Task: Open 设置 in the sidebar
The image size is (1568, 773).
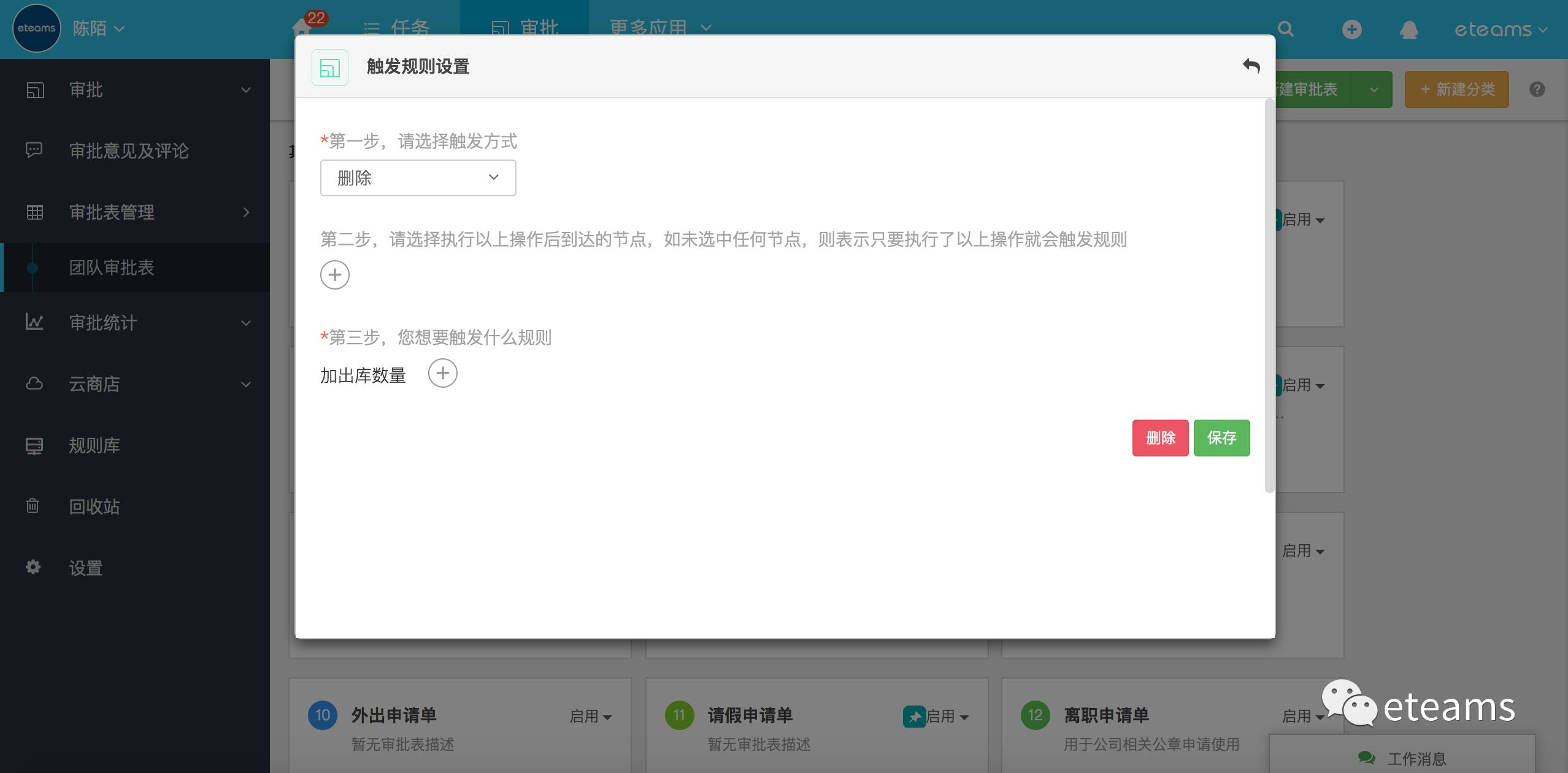Action: coord(86,568)
